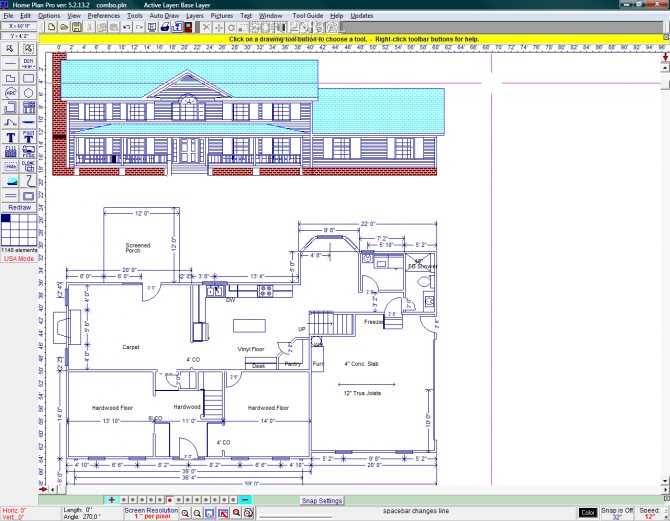Screen dimensions: 670x521
Task: Open the File menu
Action: [x=8, y=16]
